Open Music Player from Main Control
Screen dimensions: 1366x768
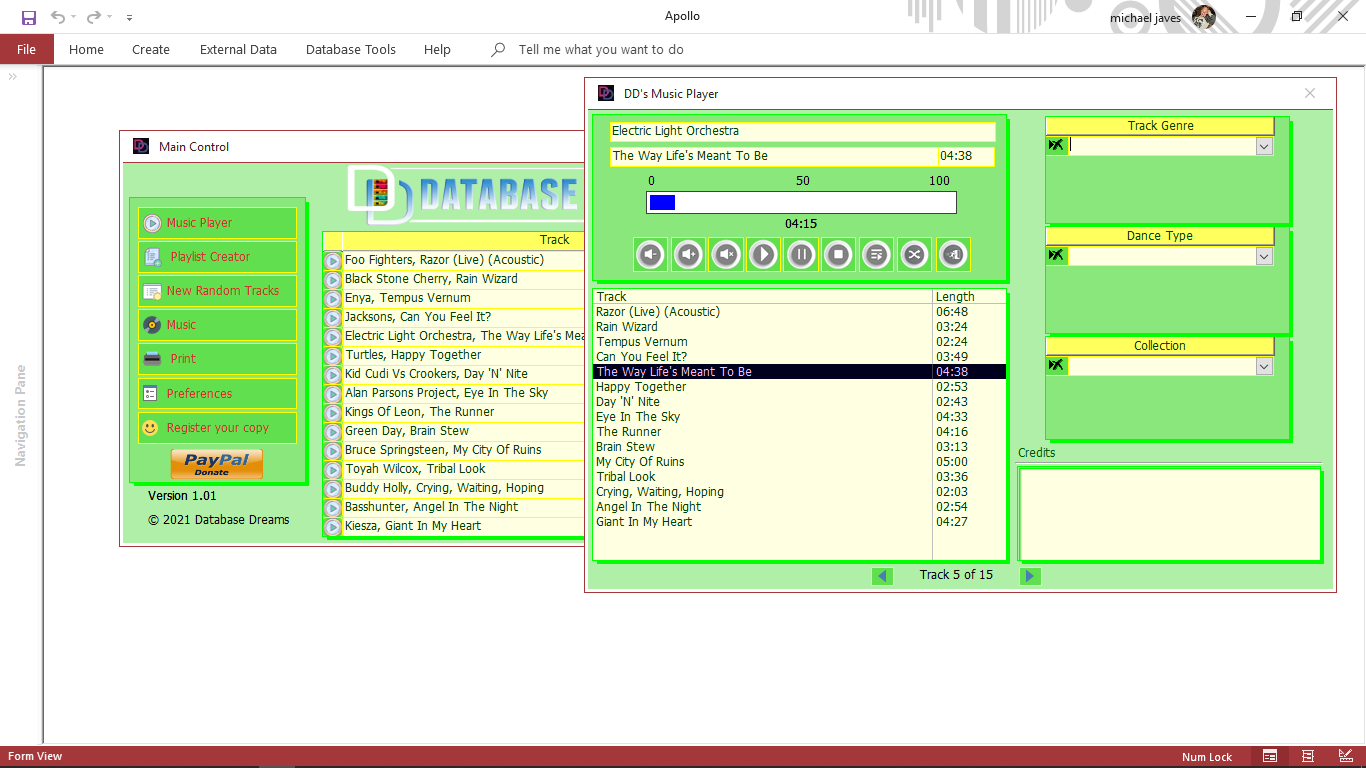click(x=218, y=223)
